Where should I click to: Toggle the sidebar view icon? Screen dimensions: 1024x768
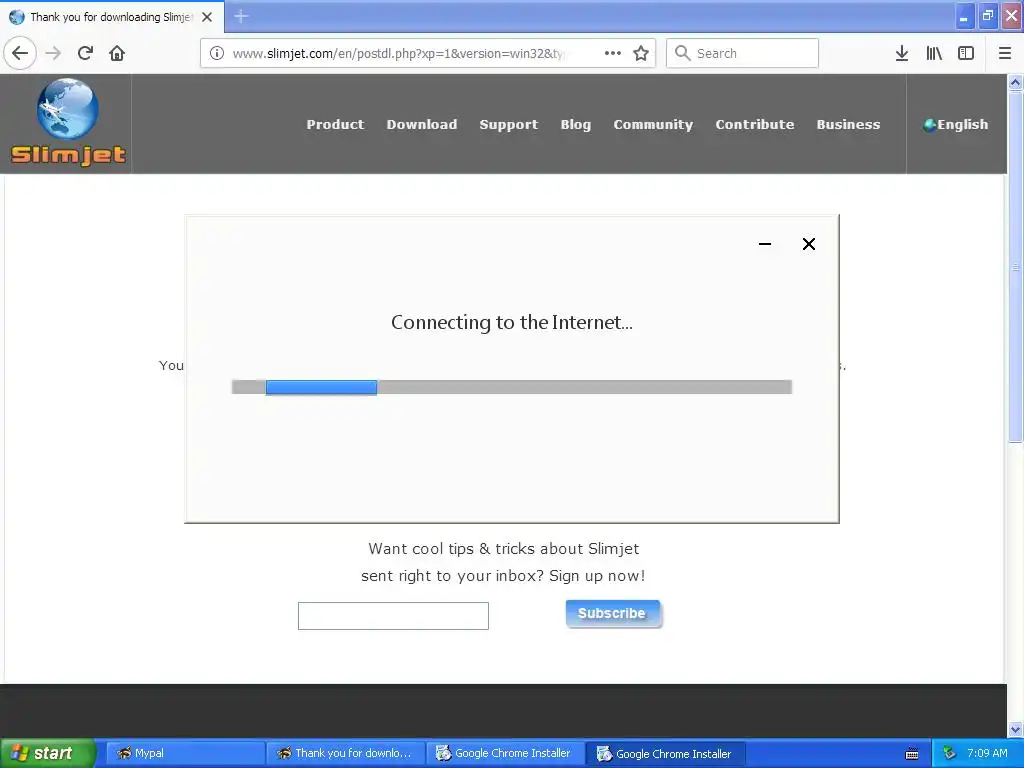click(x=966, y=53)
